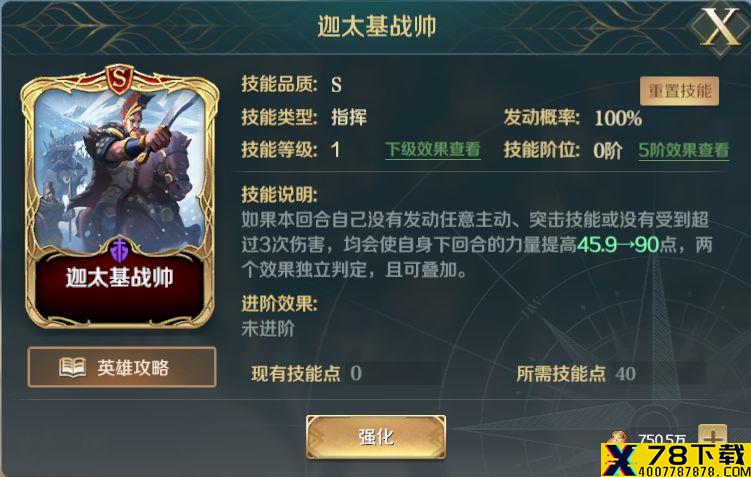Image resolution: width=751 pixels, height=477 pixels.
Task: Click the 迦太基战帅 panel title
Action: click(376, 26)
